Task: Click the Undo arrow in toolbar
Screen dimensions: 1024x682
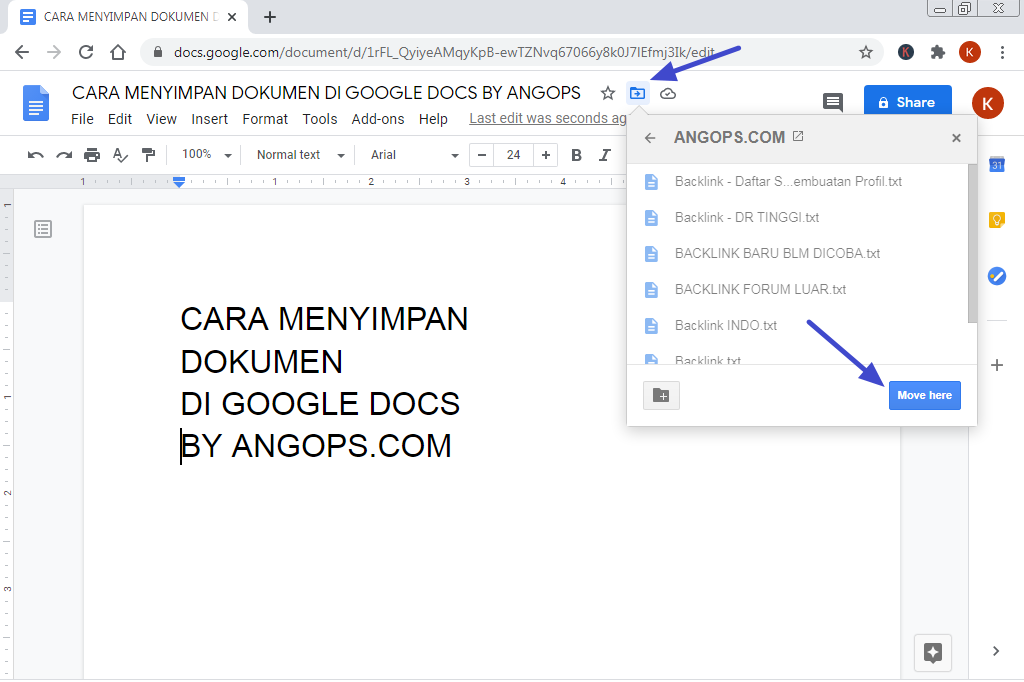Action: point(36,155)
